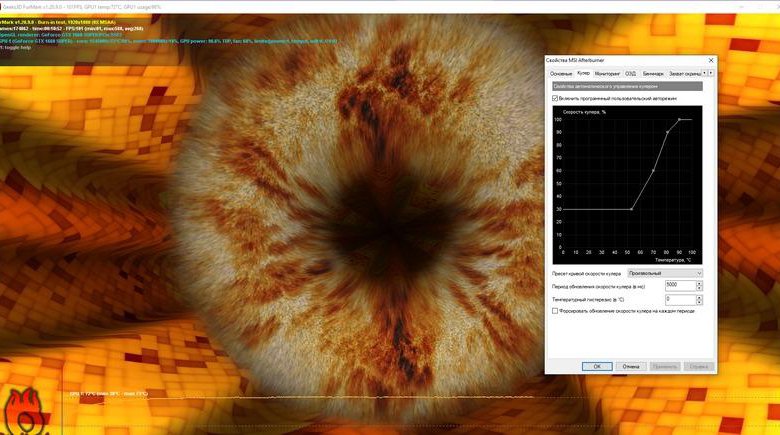Close the MSI Afterburner properties dialog
Image resolution: width=780 pixels, height=435 pixels.
coord(711,60)
